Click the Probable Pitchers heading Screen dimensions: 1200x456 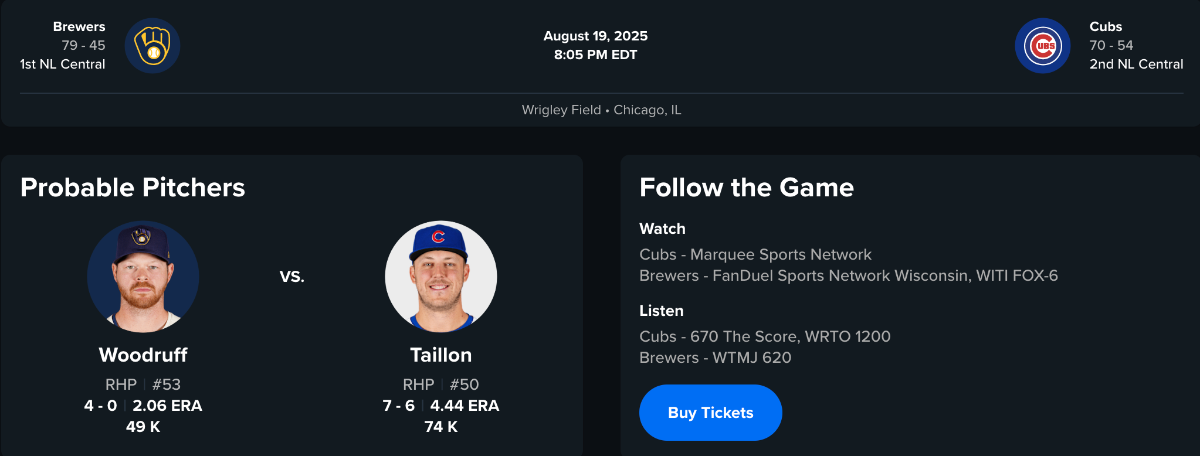coord(133,187)
